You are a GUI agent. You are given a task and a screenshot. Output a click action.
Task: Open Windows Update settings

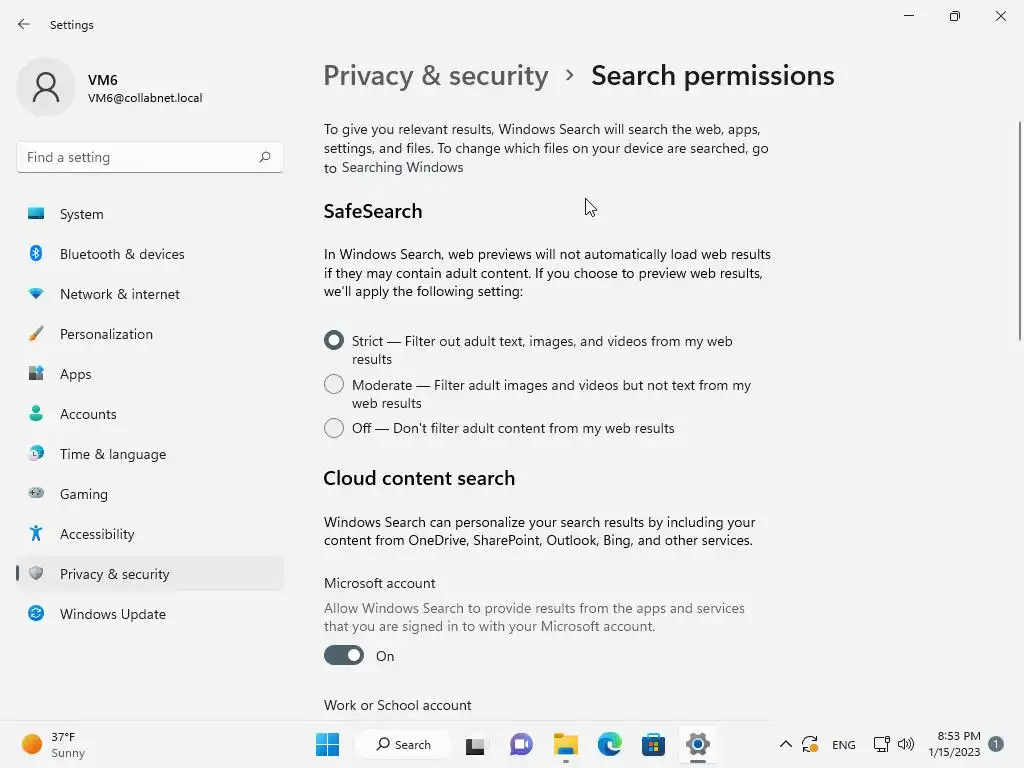click(112, 614)
